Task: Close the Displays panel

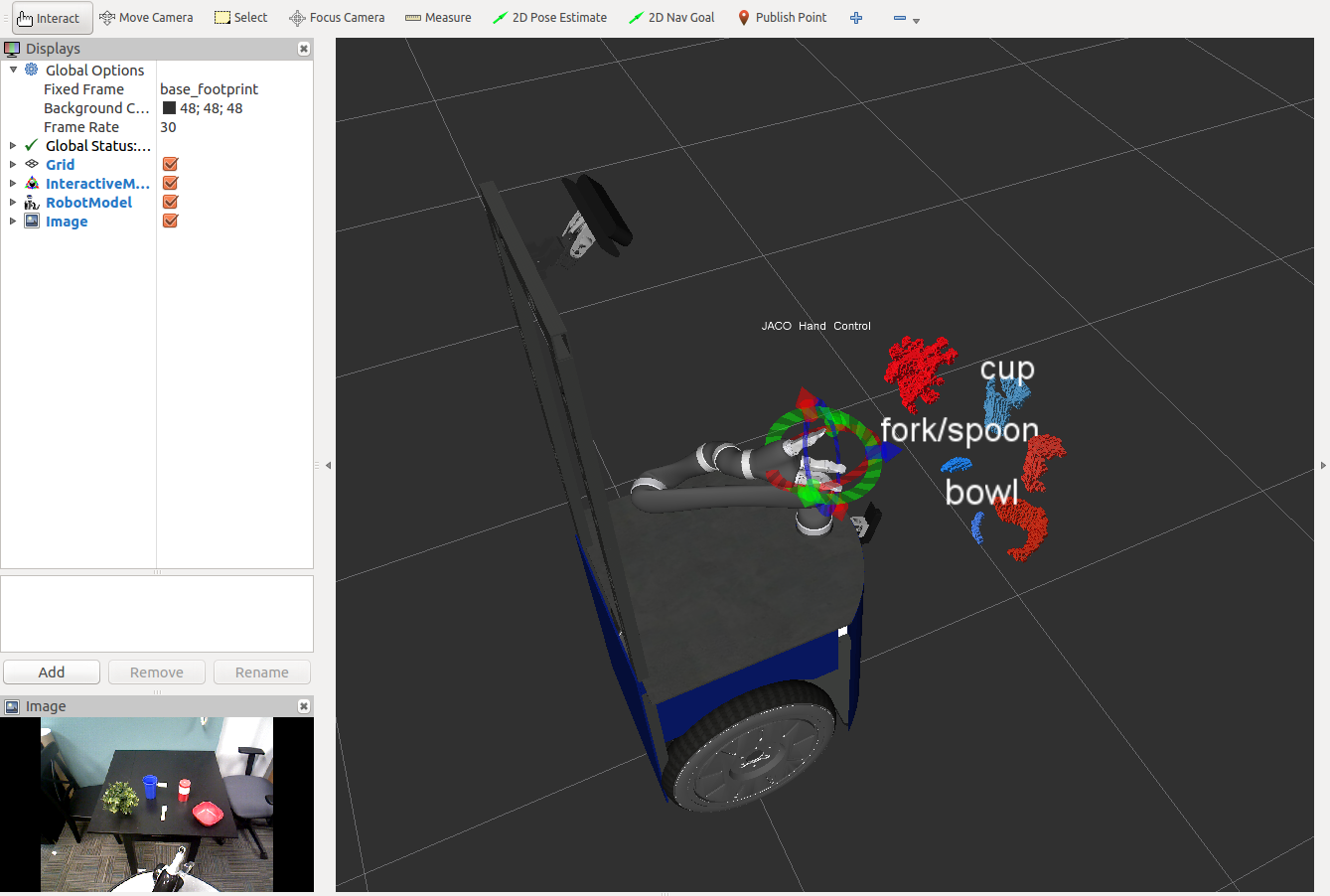Action: (304, 49)
